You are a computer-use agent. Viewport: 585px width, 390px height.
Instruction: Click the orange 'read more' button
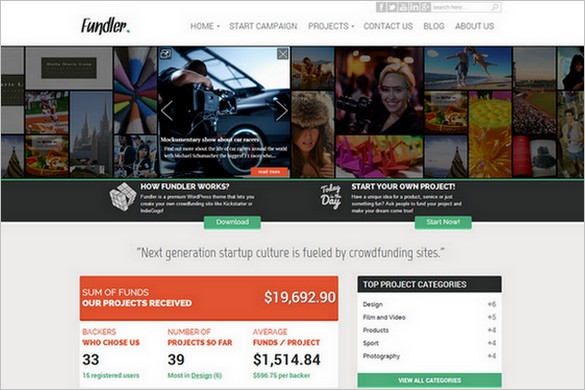click(x=269, y=172)
